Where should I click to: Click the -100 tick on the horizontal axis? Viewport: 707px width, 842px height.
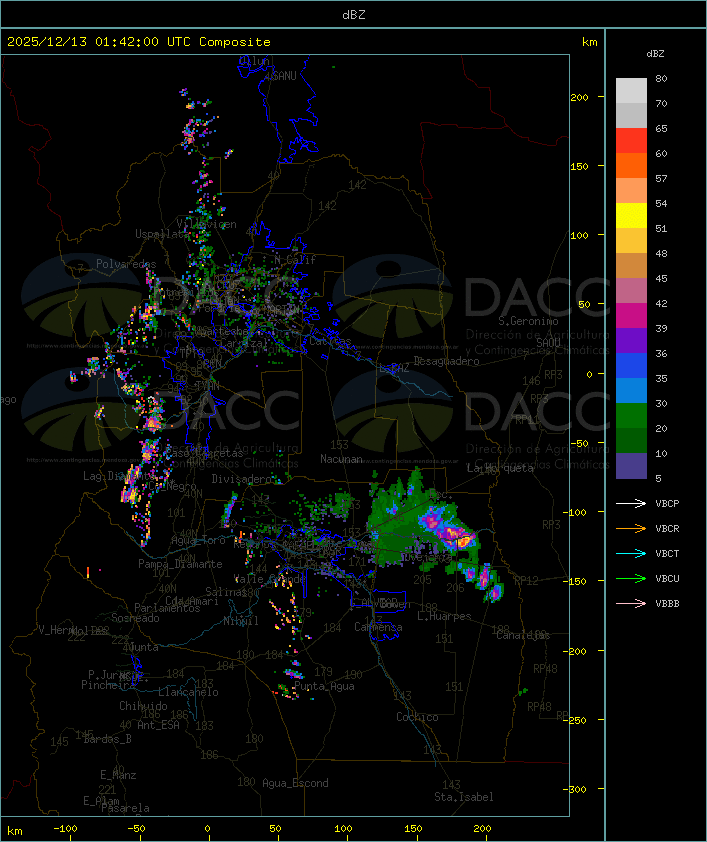coord(65,829)
